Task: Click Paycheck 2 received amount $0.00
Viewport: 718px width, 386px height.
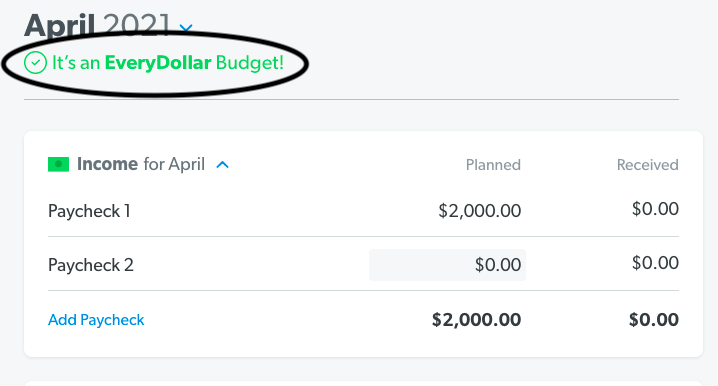Action: pos(655,263)
